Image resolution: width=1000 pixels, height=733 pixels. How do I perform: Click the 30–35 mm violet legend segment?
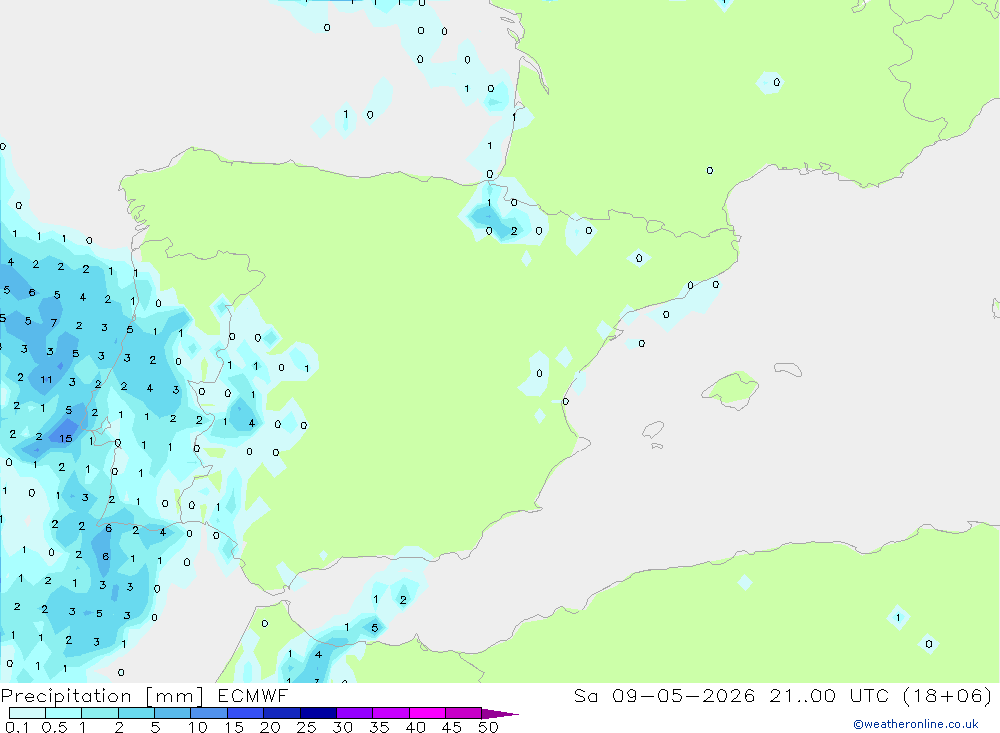click(355, 713)
